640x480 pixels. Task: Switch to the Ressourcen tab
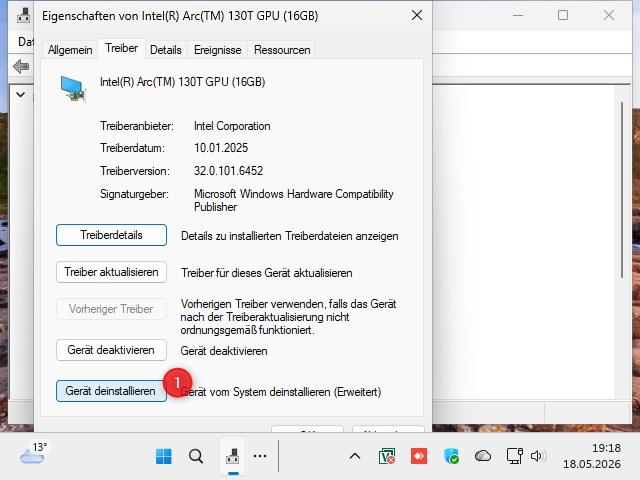tap(282, 50)
